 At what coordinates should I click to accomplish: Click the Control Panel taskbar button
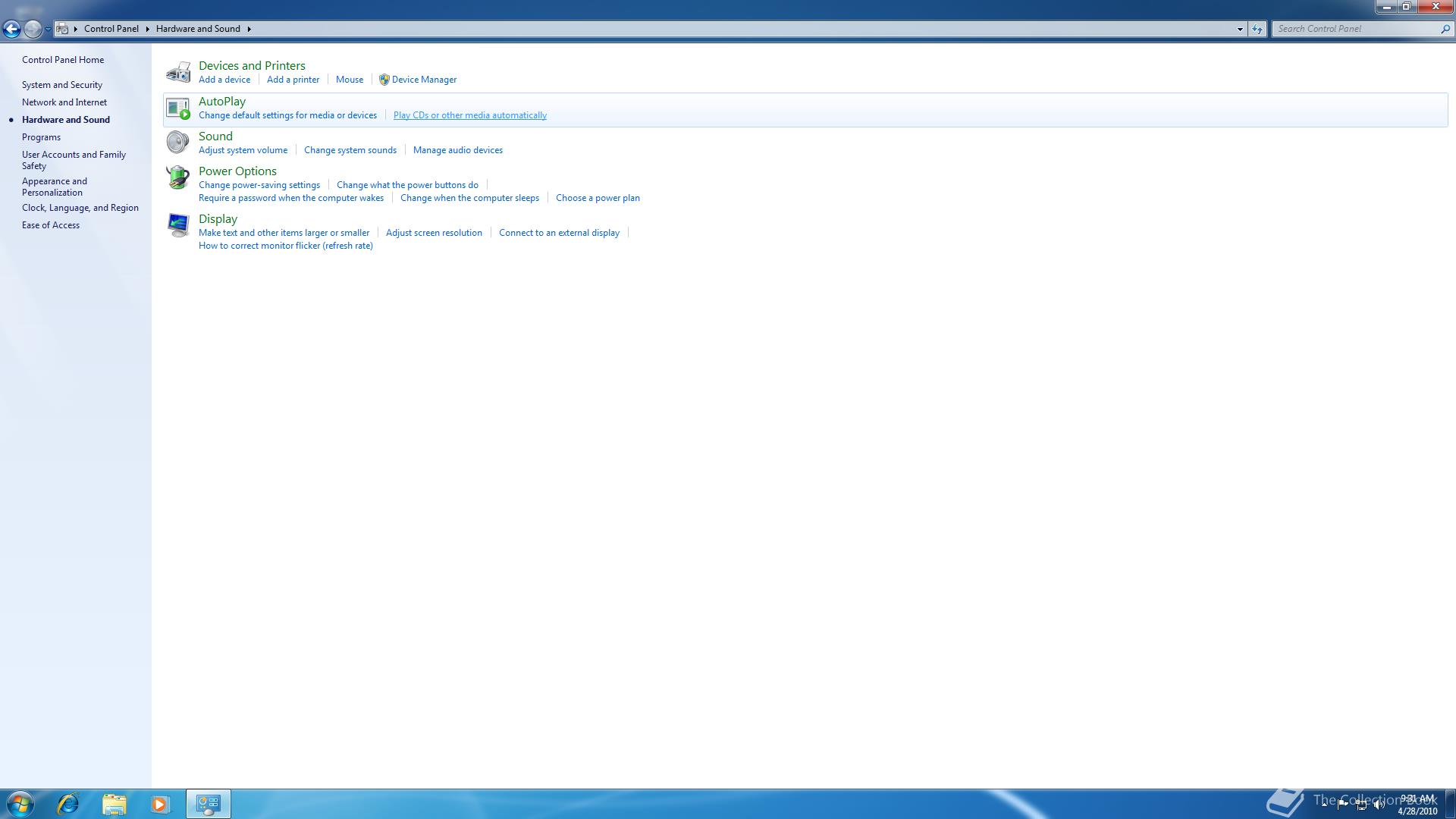209,804
